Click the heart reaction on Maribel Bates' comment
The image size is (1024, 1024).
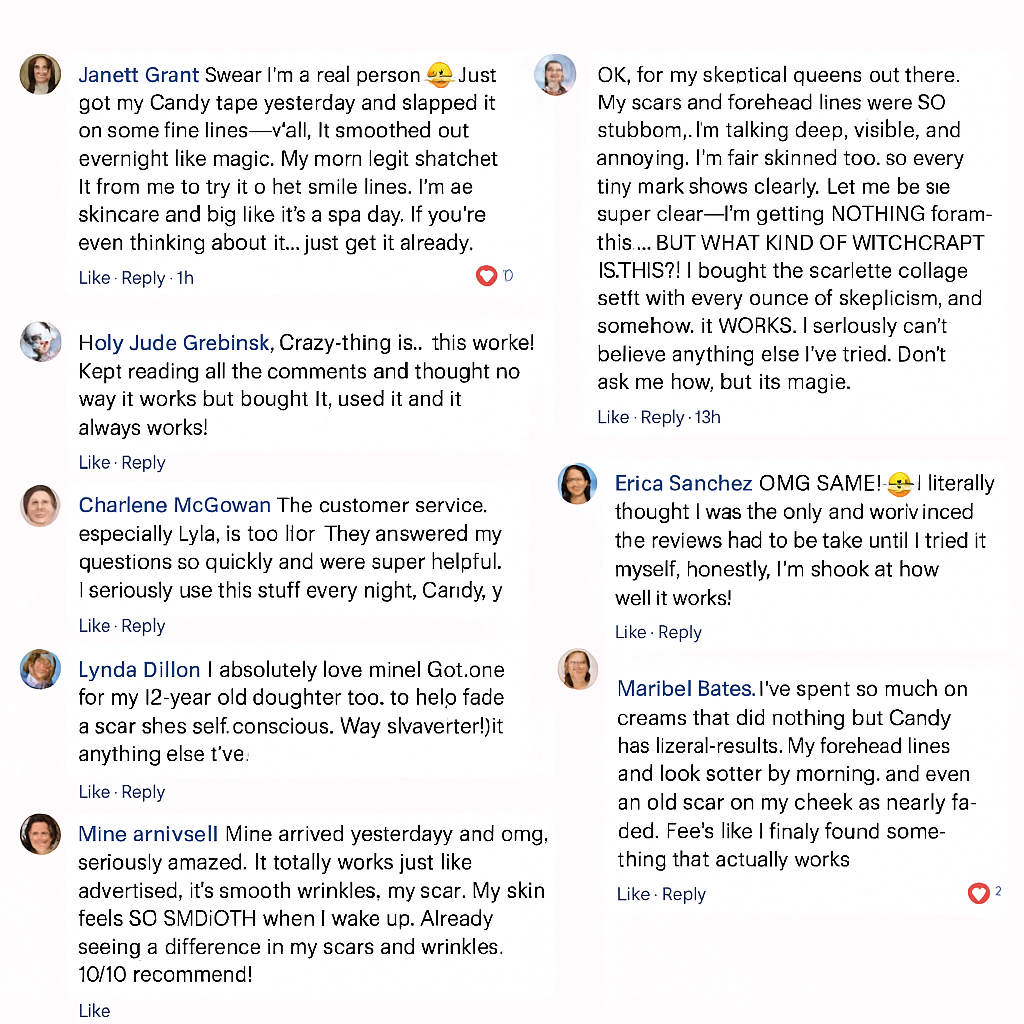[978, 893]
